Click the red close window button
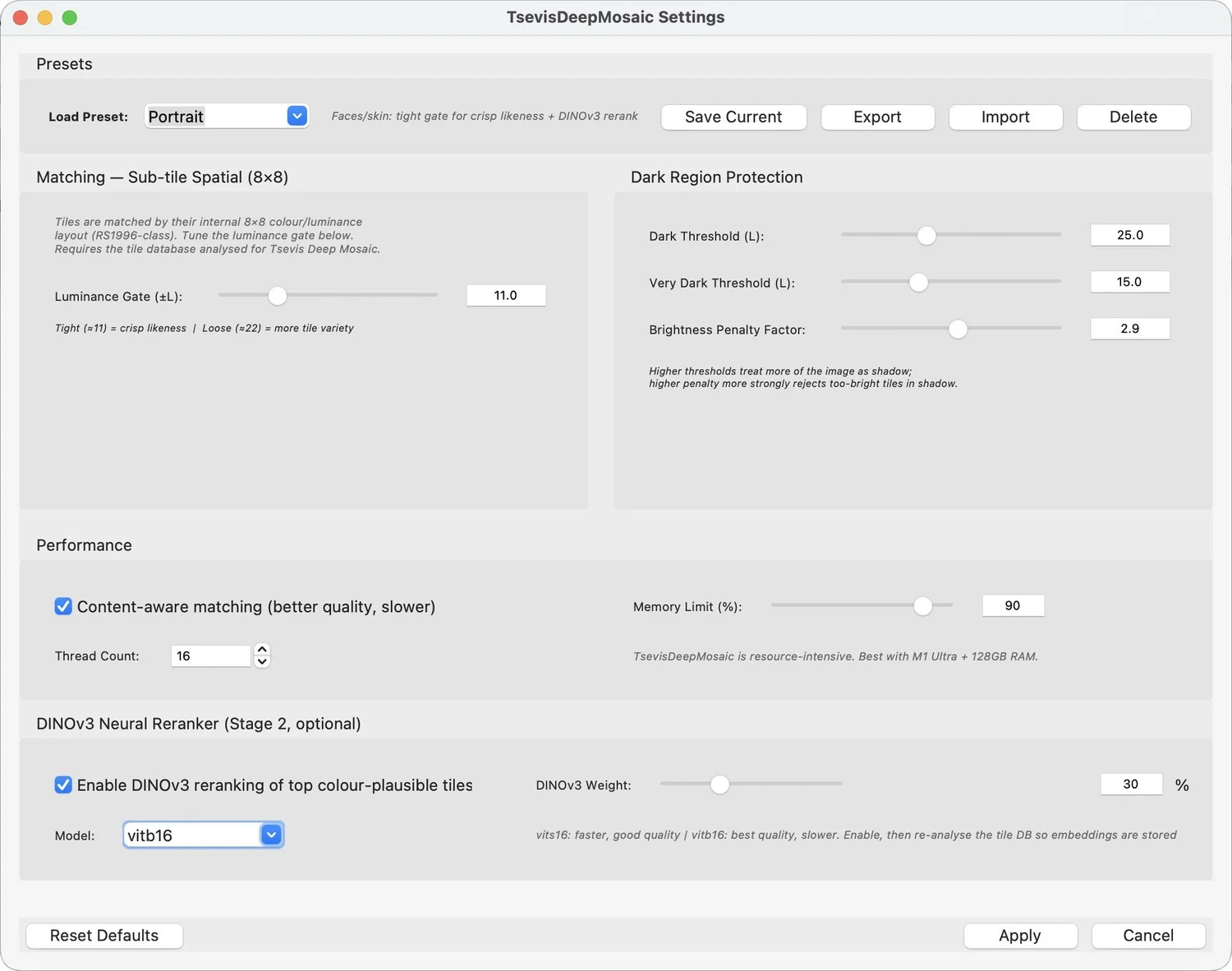 (21, 17)
